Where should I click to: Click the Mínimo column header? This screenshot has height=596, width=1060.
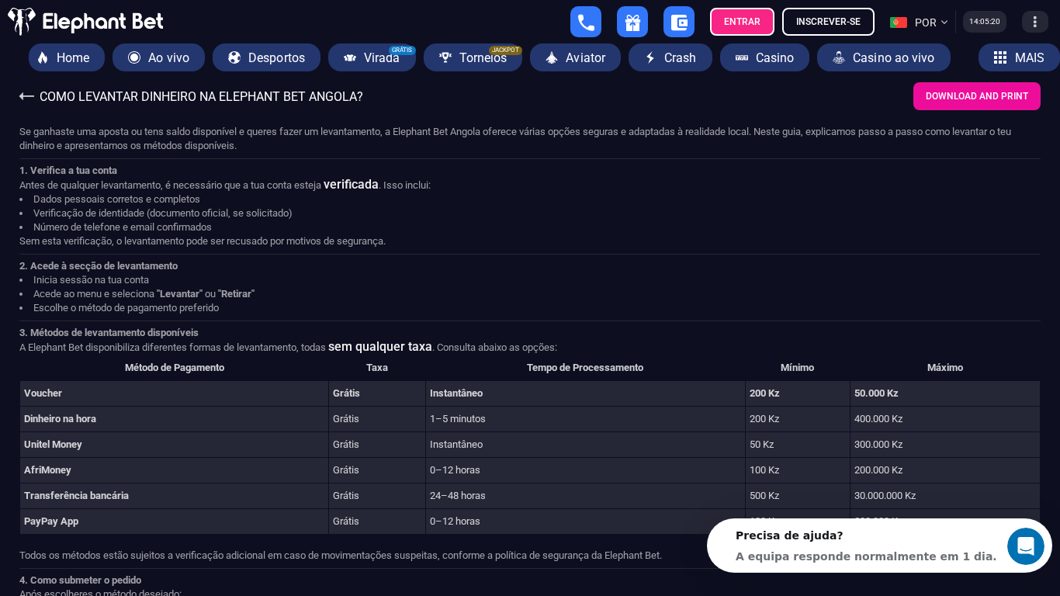tap(797, 368)
